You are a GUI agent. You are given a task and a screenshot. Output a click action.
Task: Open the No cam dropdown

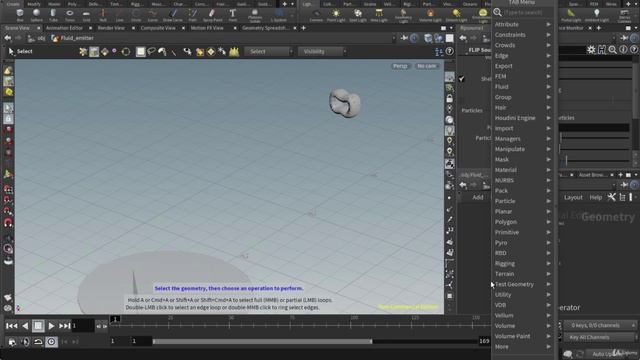click(427, 66)
